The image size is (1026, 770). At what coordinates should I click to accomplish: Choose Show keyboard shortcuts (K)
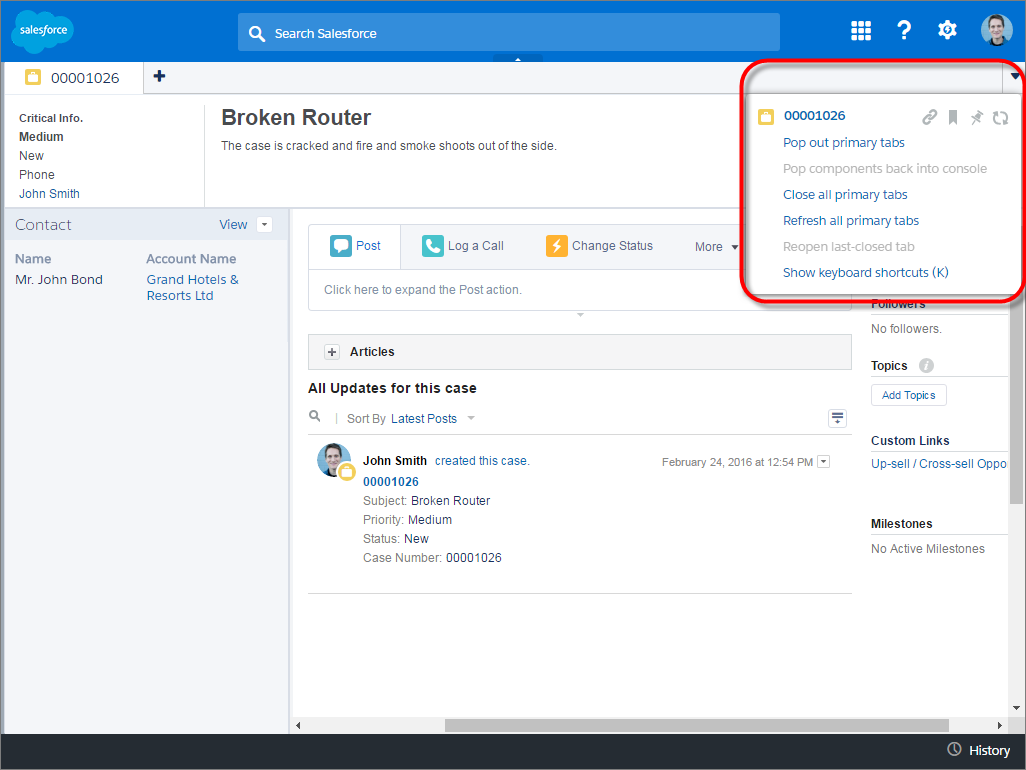click(865, 273)
